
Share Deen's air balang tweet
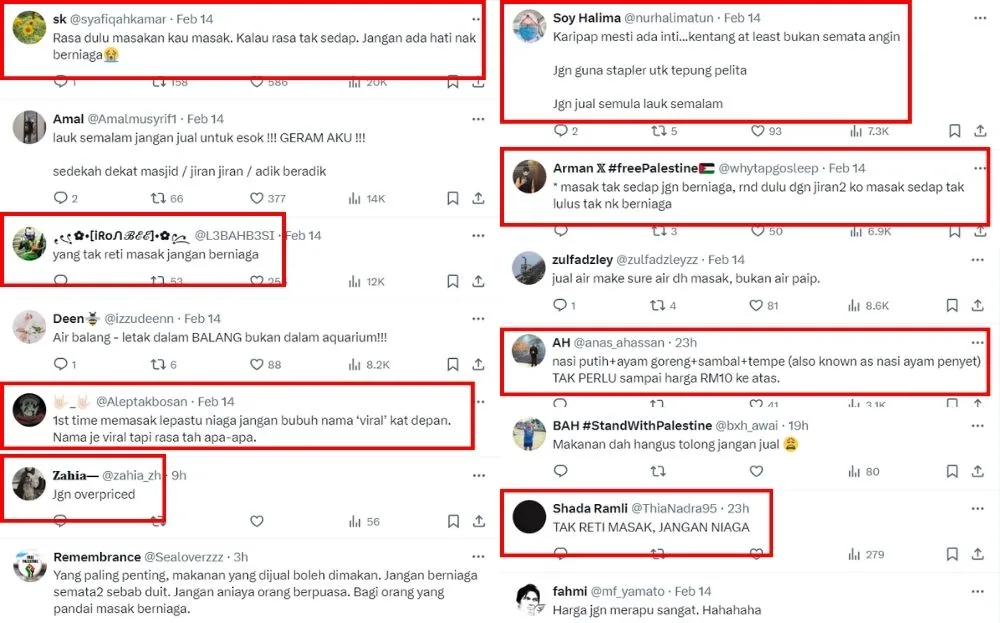[478, 365]
